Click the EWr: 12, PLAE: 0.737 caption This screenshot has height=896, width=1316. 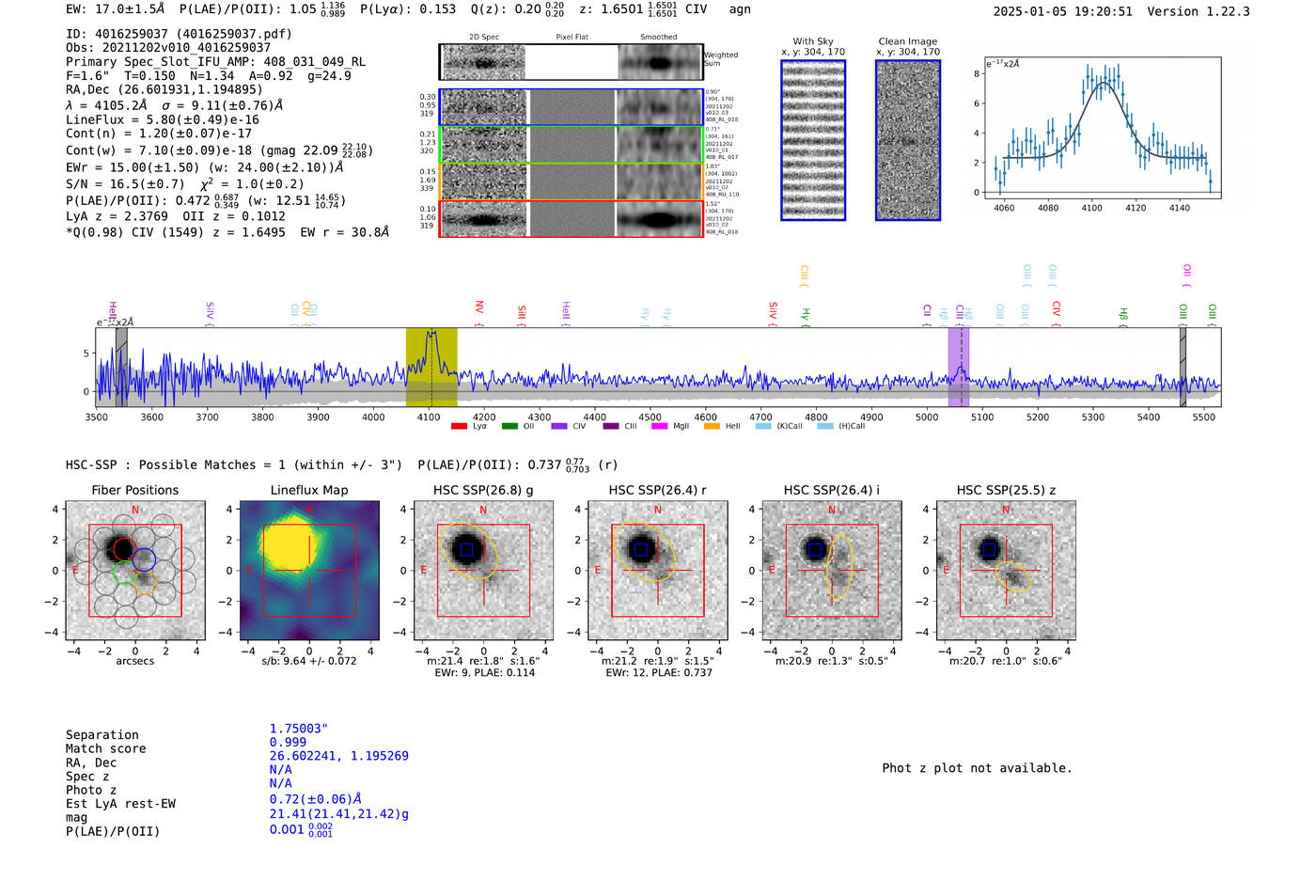point(658,672)
